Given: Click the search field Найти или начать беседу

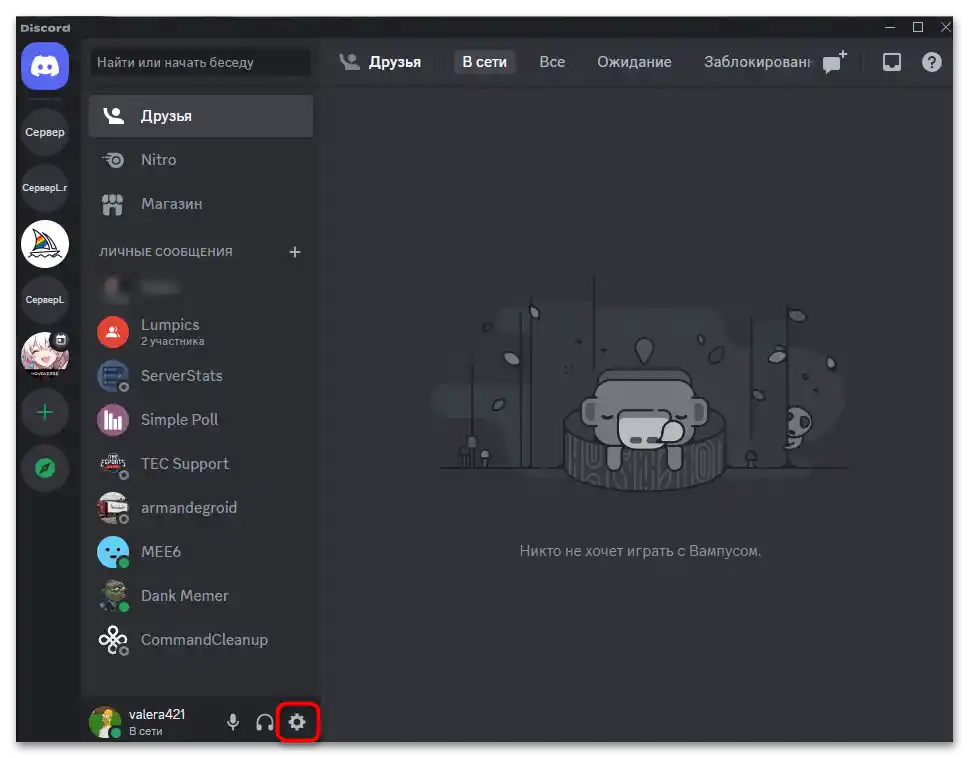Looking at the screenshot, I should click(201, 62).
